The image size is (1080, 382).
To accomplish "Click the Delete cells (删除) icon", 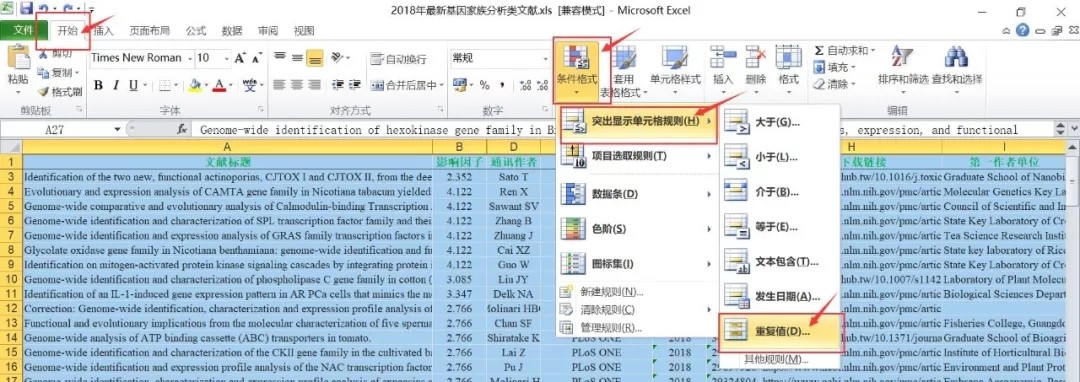I will [756, 58].
